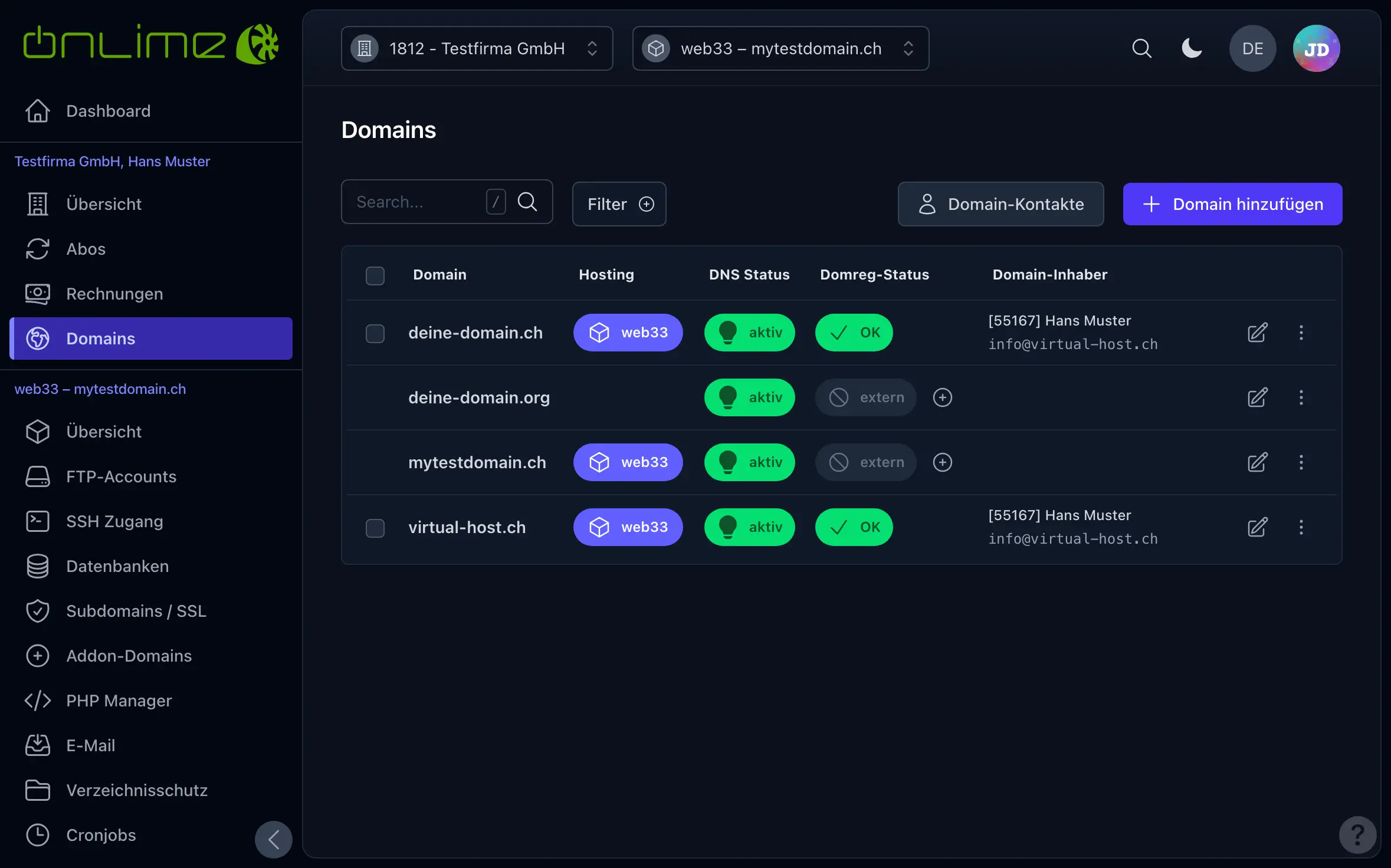Open PHP Manager in the sidebar

pos(151,701)
